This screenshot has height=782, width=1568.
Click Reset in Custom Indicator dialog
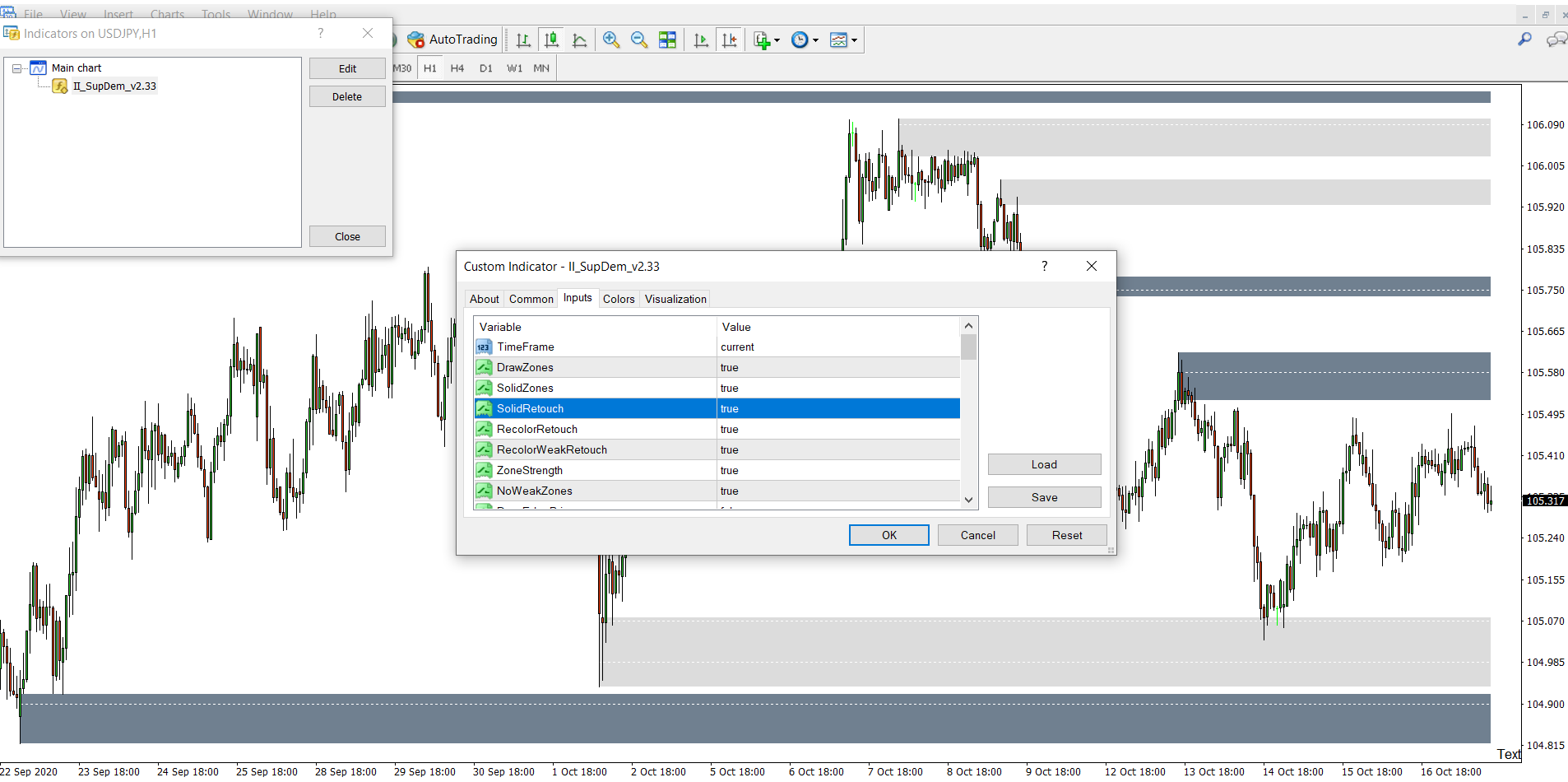pyautogui.click(x=1067, y=536)
